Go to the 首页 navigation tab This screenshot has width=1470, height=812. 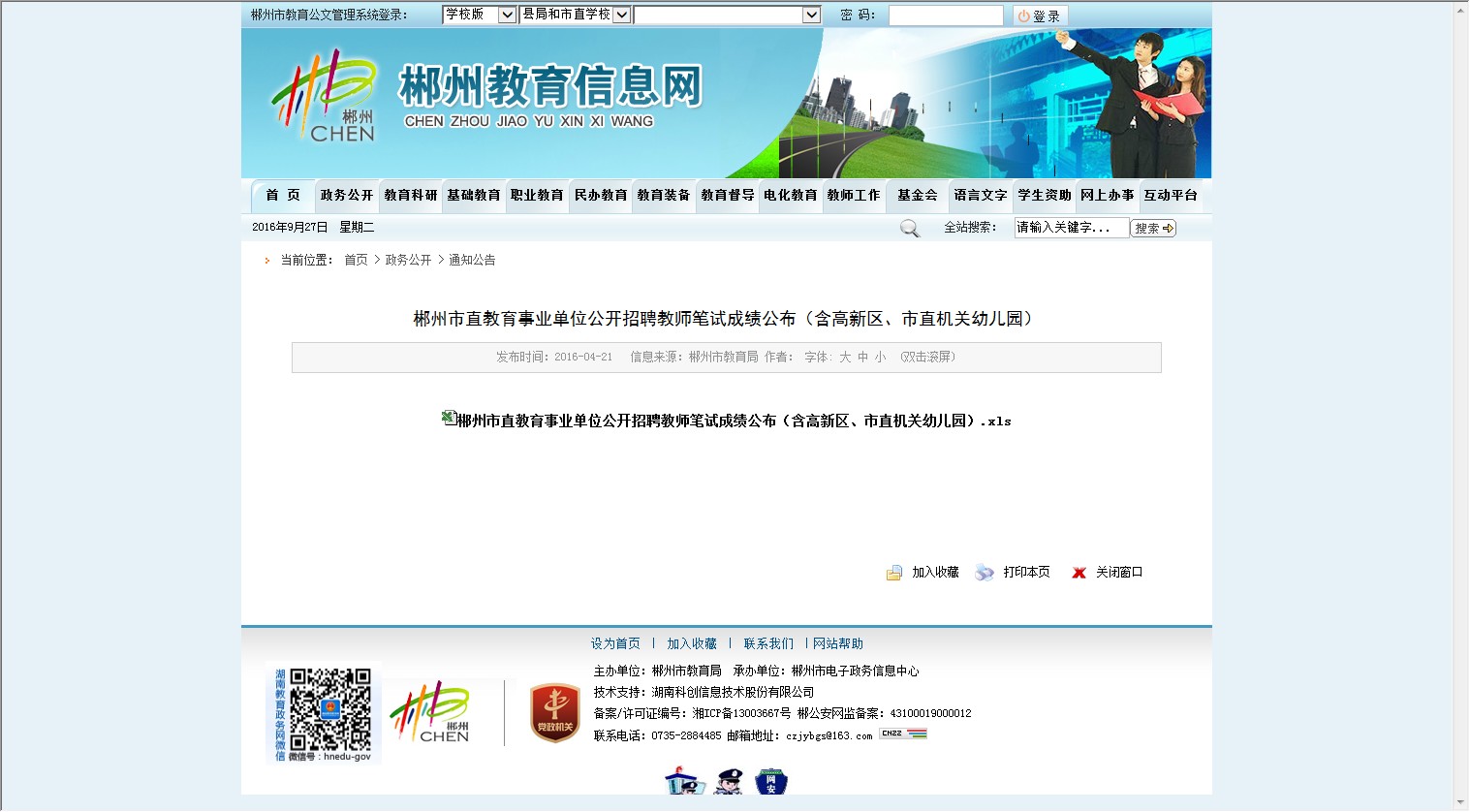tap(283, 196)
